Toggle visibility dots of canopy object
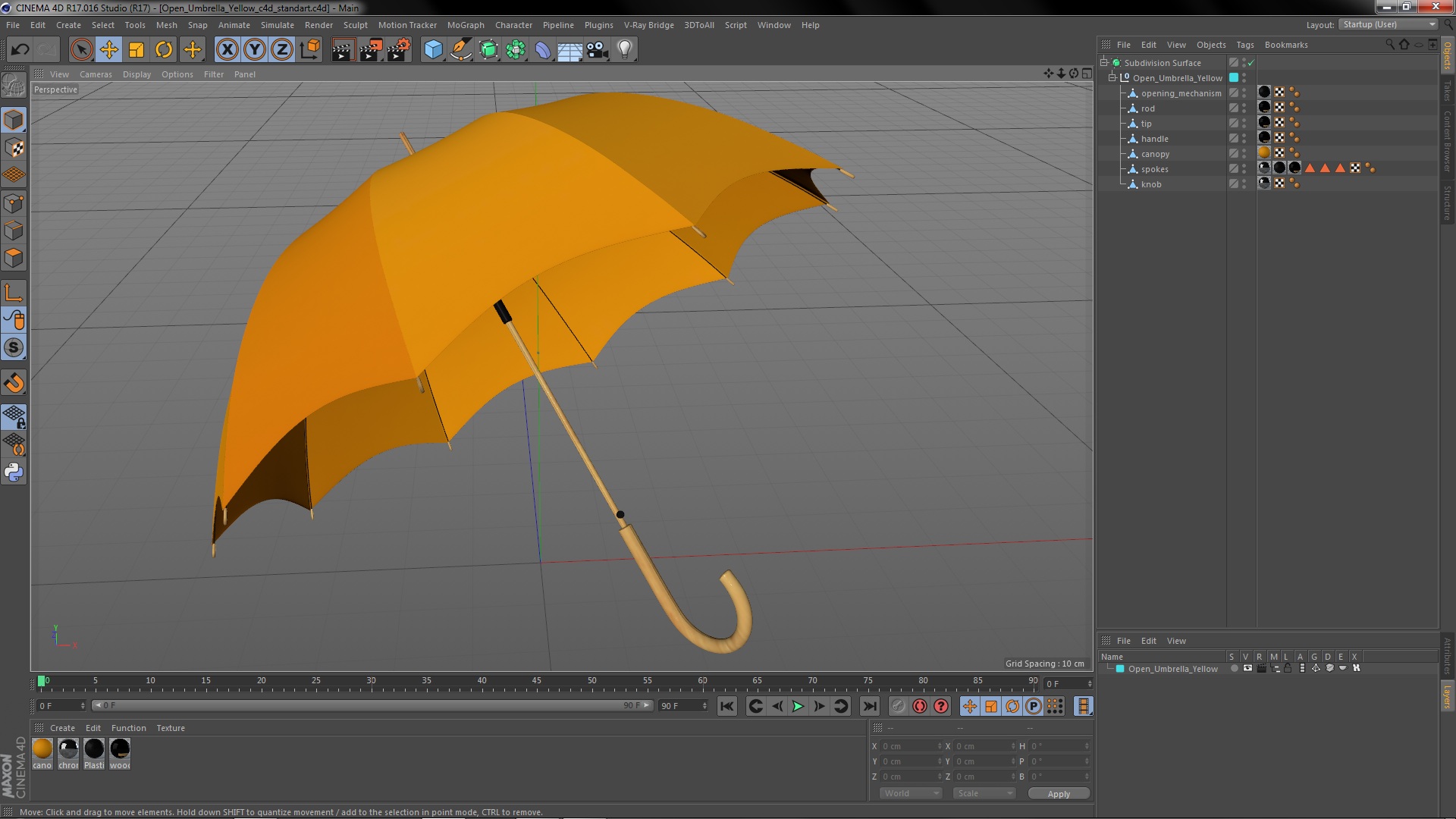 pyautogui.click(x=1244, y=154)
